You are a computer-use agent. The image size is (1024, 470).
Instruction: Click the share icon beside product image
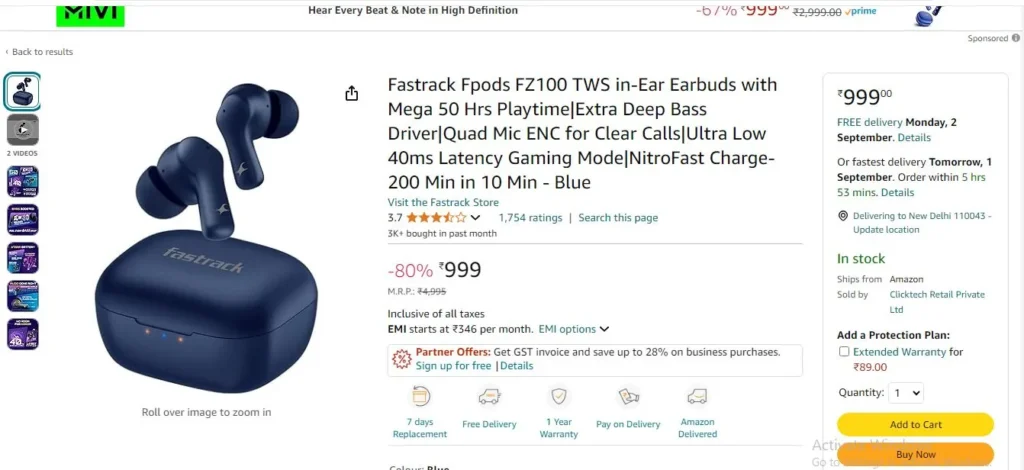click(351, 94)
